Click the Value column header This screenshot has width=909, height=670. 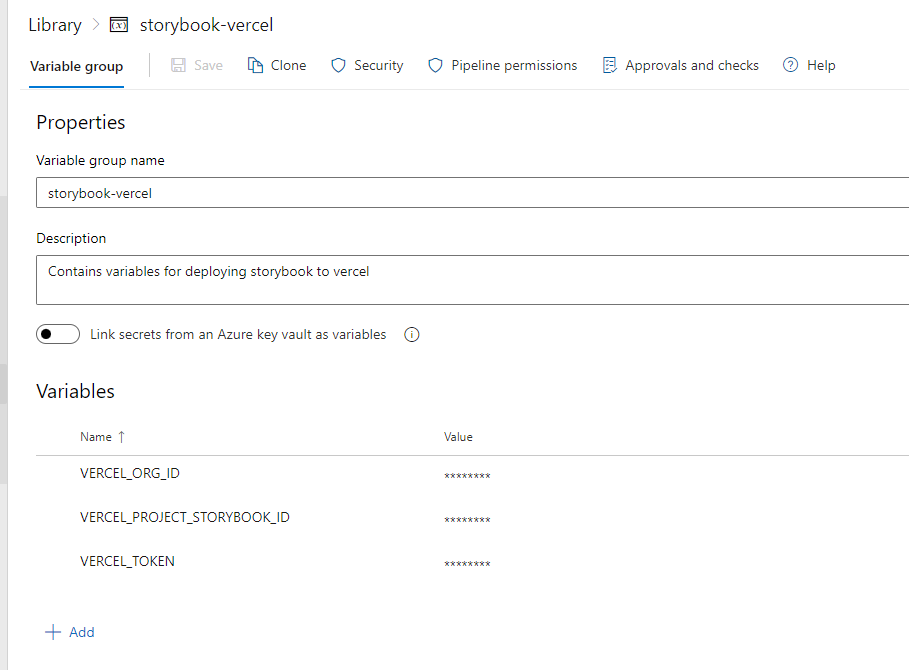point(458,437)
